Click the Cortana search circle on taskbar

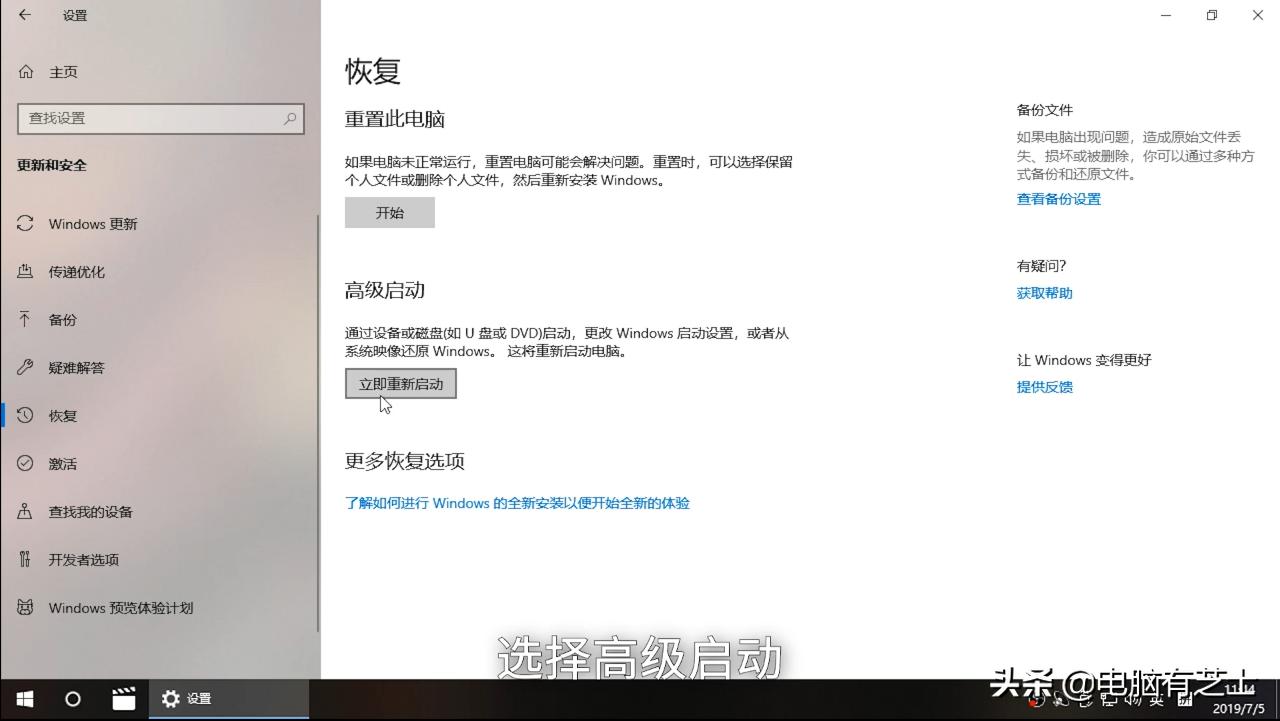click(71, 699)
